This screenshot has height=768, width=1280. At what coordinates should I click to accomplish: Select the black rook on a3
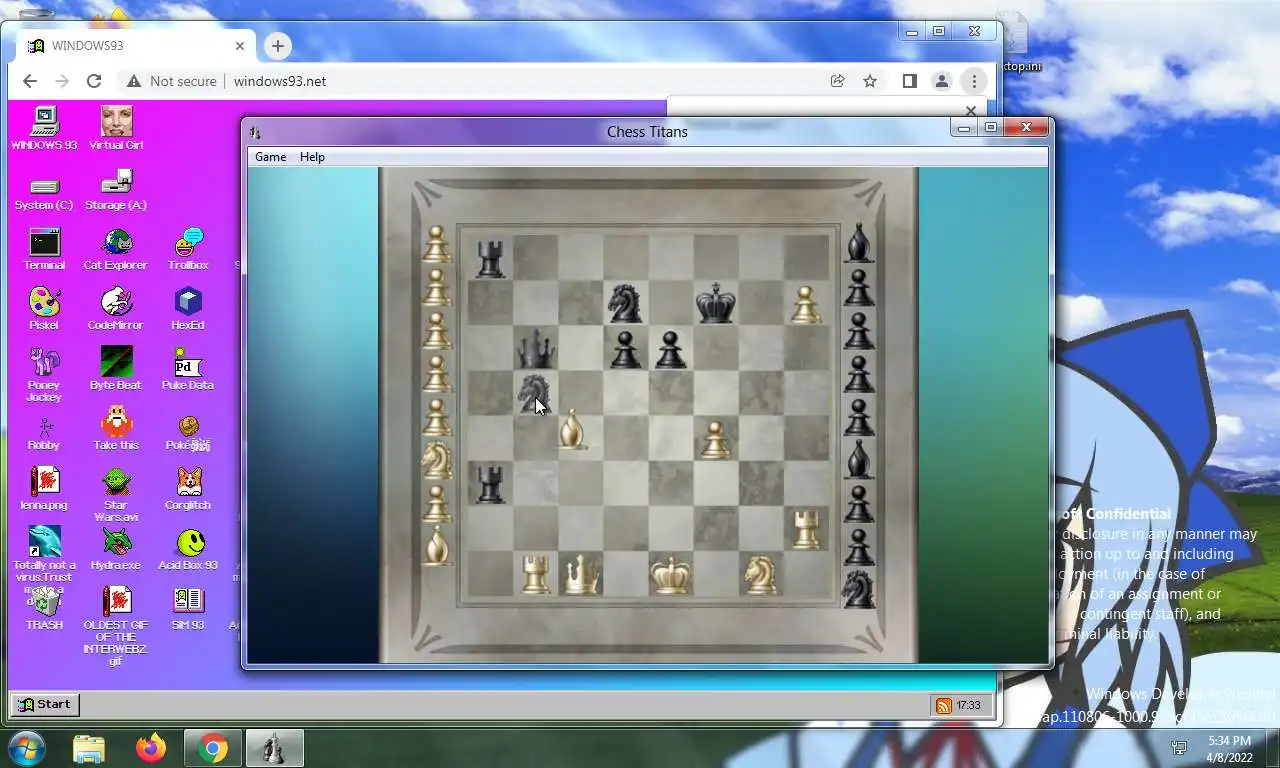(x=489, y=483)
